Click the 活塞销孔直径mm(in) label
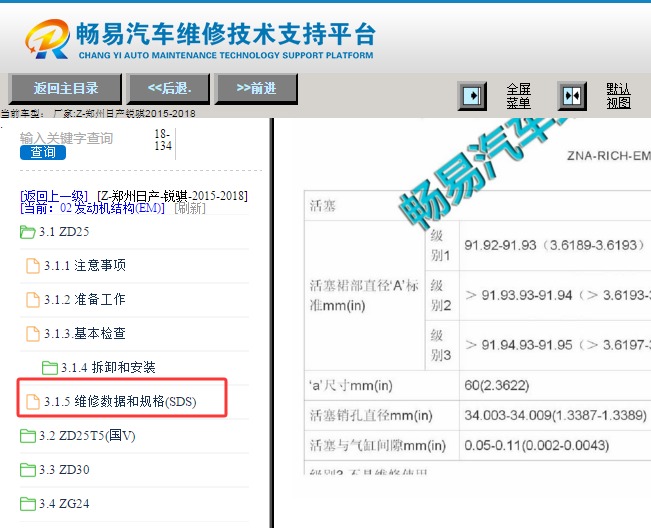The image size is (651, 528). pyautogui.click(x=371, y=416)
